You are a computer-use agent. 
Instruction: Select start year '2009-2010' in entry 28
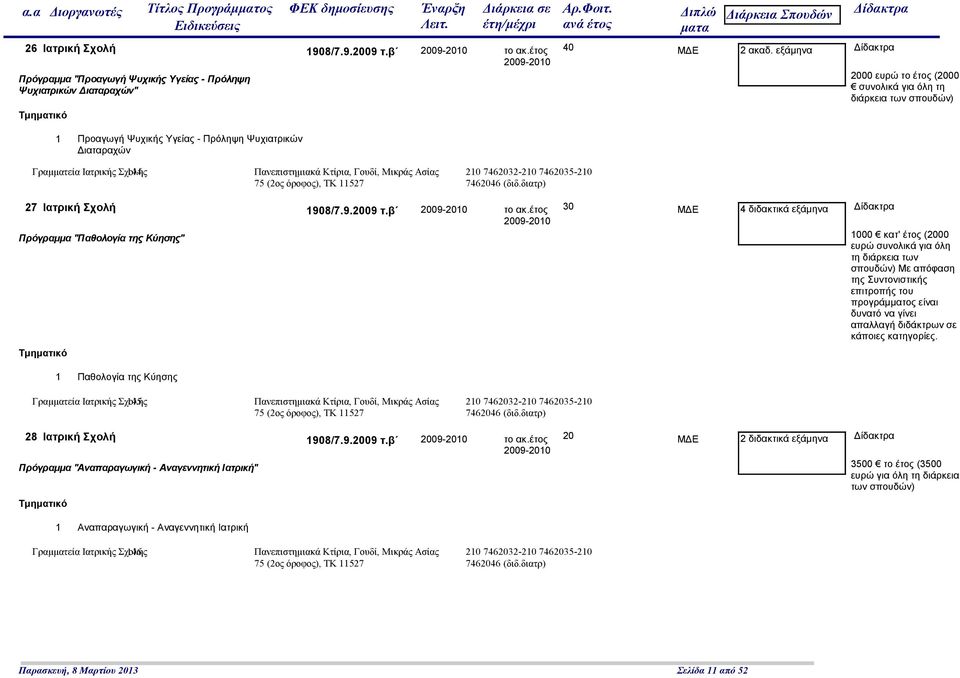coord(443,439)
